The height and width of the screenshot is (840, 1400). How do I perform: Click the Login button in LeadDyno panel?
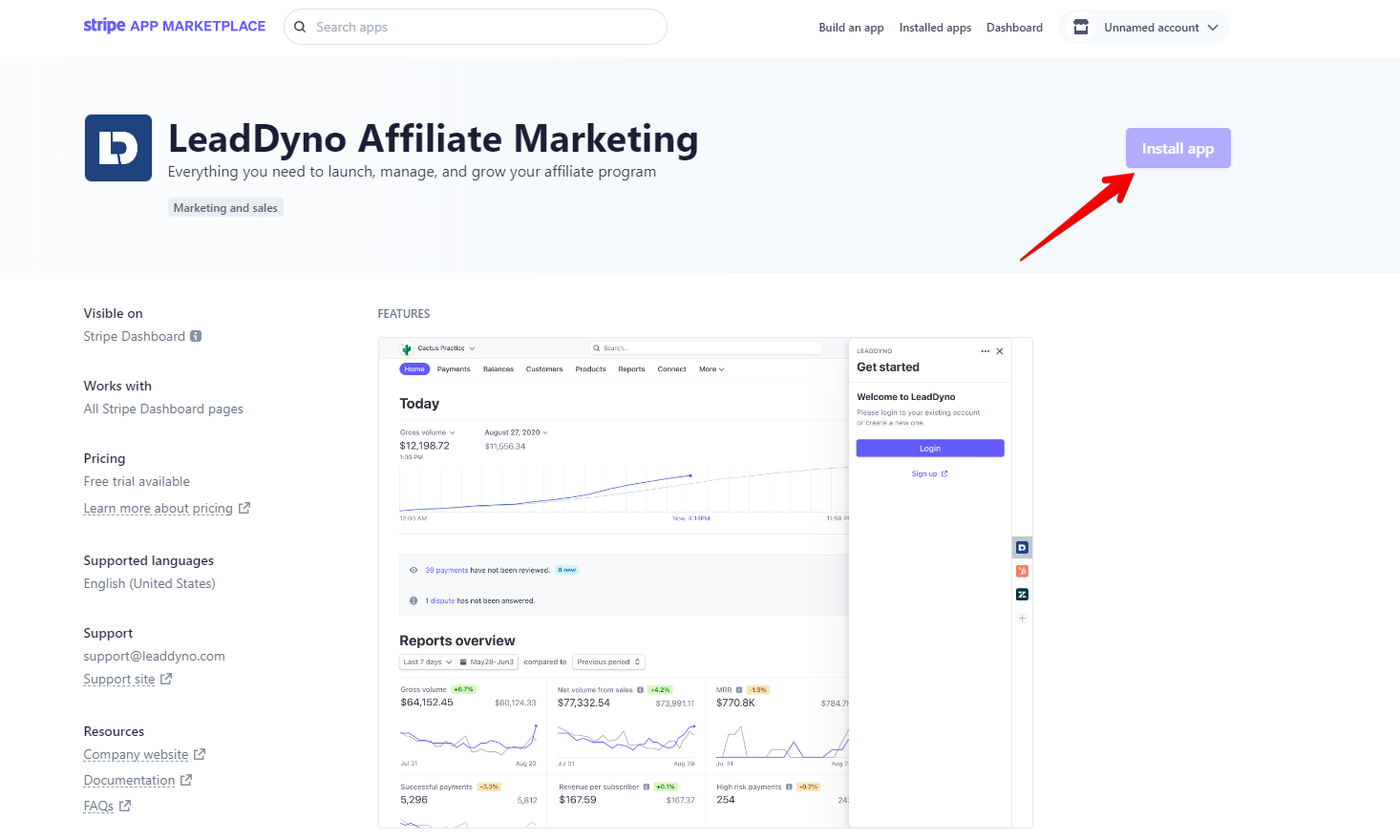[x=930, y=448]
